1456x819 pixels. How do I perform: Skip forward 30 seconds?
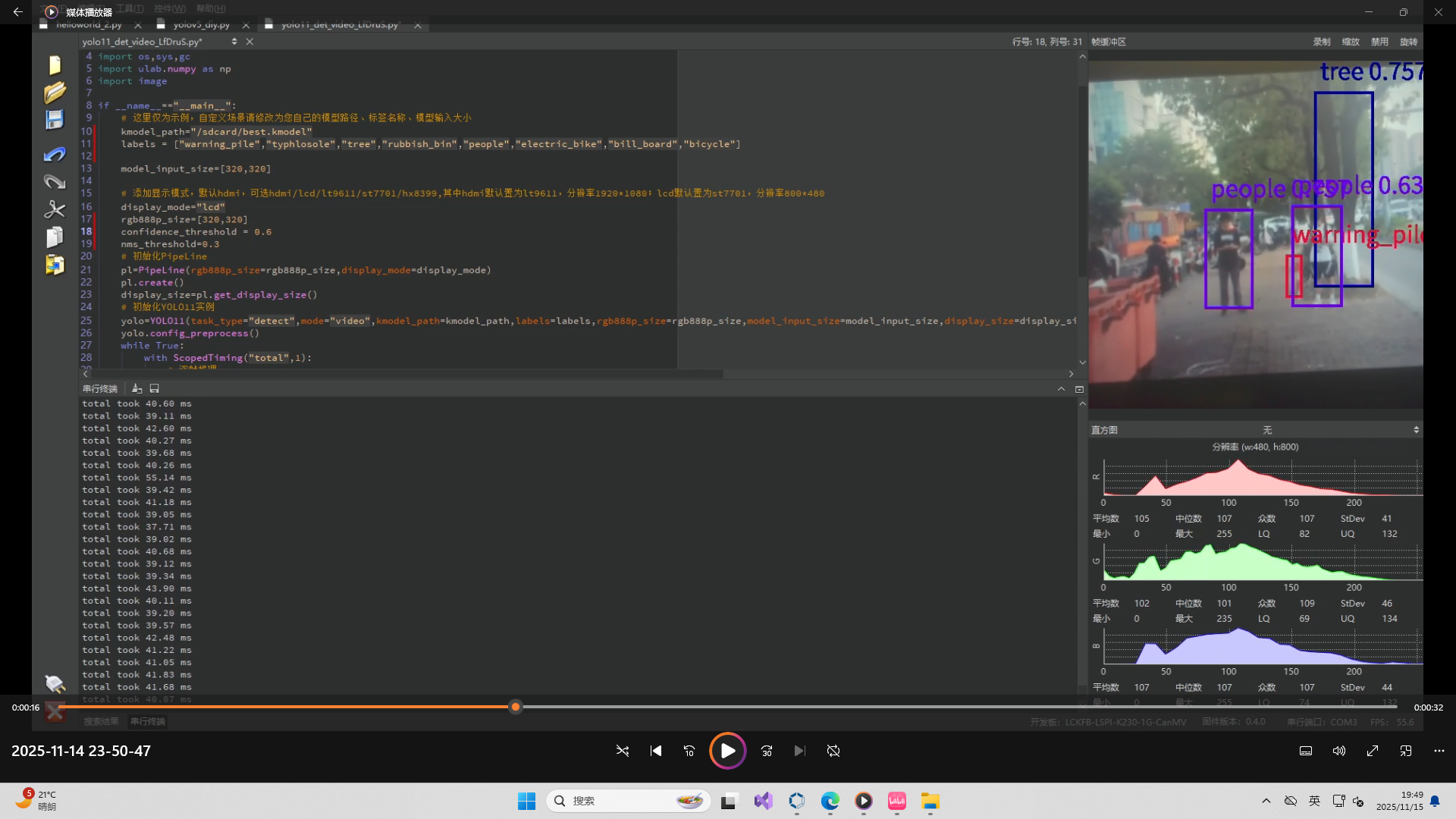tap(767, 751)
